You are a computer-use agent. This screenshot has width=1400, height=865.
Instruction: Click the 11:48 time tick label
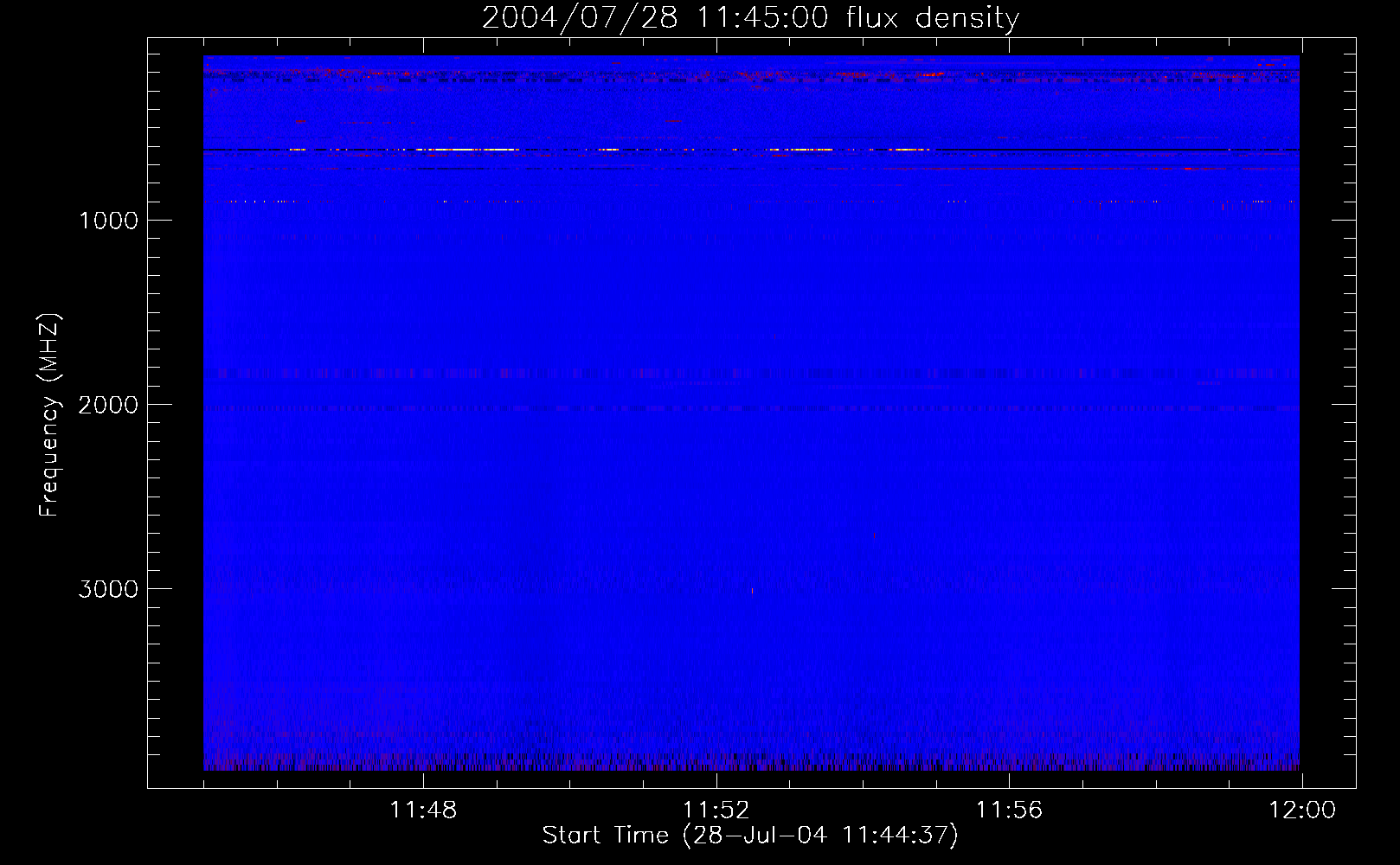click(x=423, y=811)
